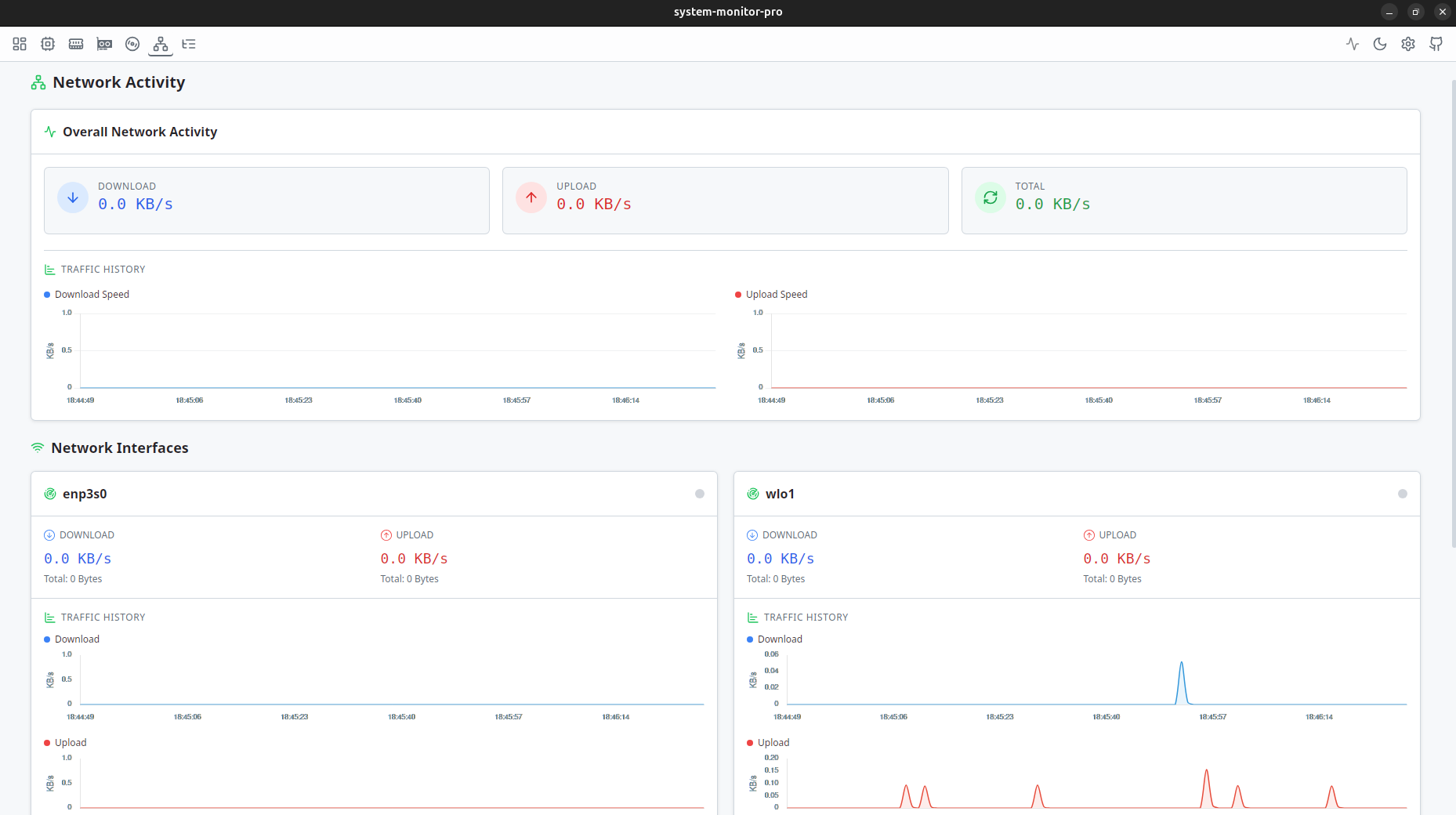This screenshot has width=1456, height=815.
Task: Switch to the Network Interfaces section header
Action: [x=119, y=447]
